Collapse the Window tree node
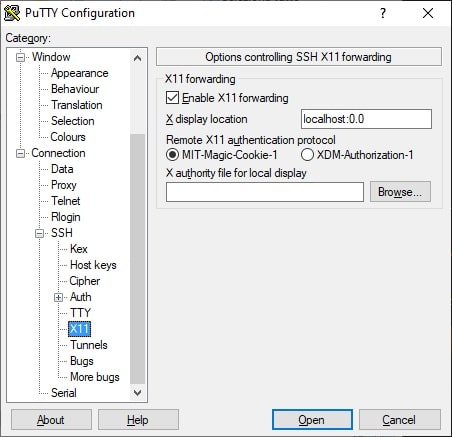The image size is (452, 437). tap(20, 57)
